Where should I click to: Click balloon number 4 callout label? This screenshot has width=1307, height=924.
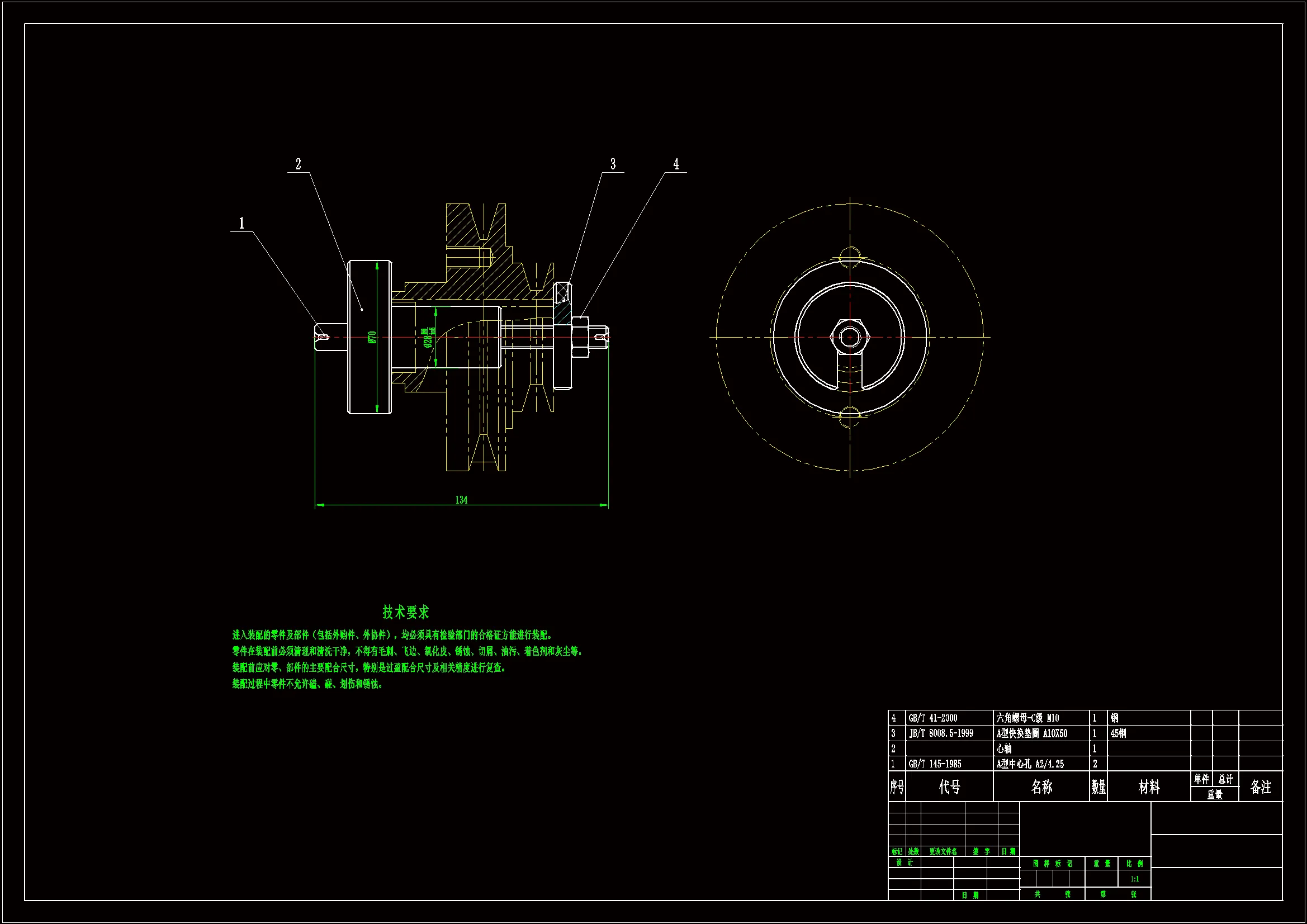[x=676, y=164]
